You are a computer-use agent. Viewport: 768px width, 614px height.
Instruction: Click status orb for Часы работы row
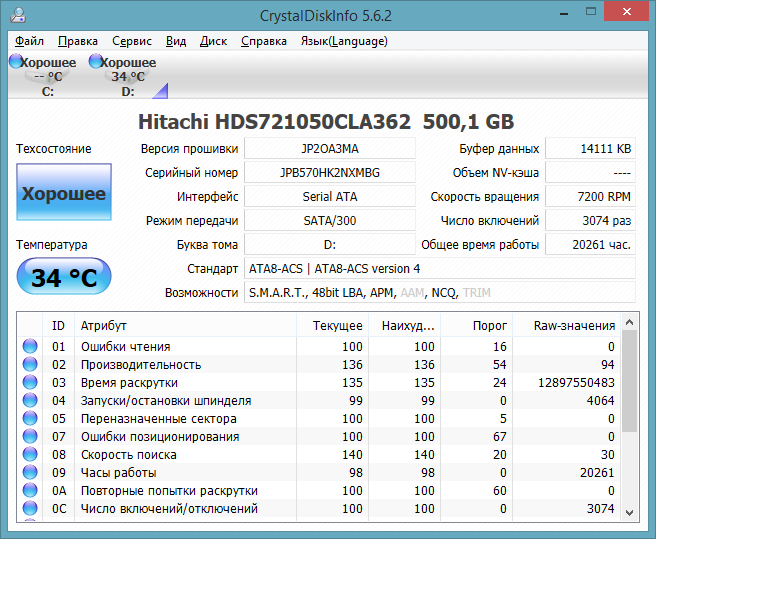pos(30,472)
